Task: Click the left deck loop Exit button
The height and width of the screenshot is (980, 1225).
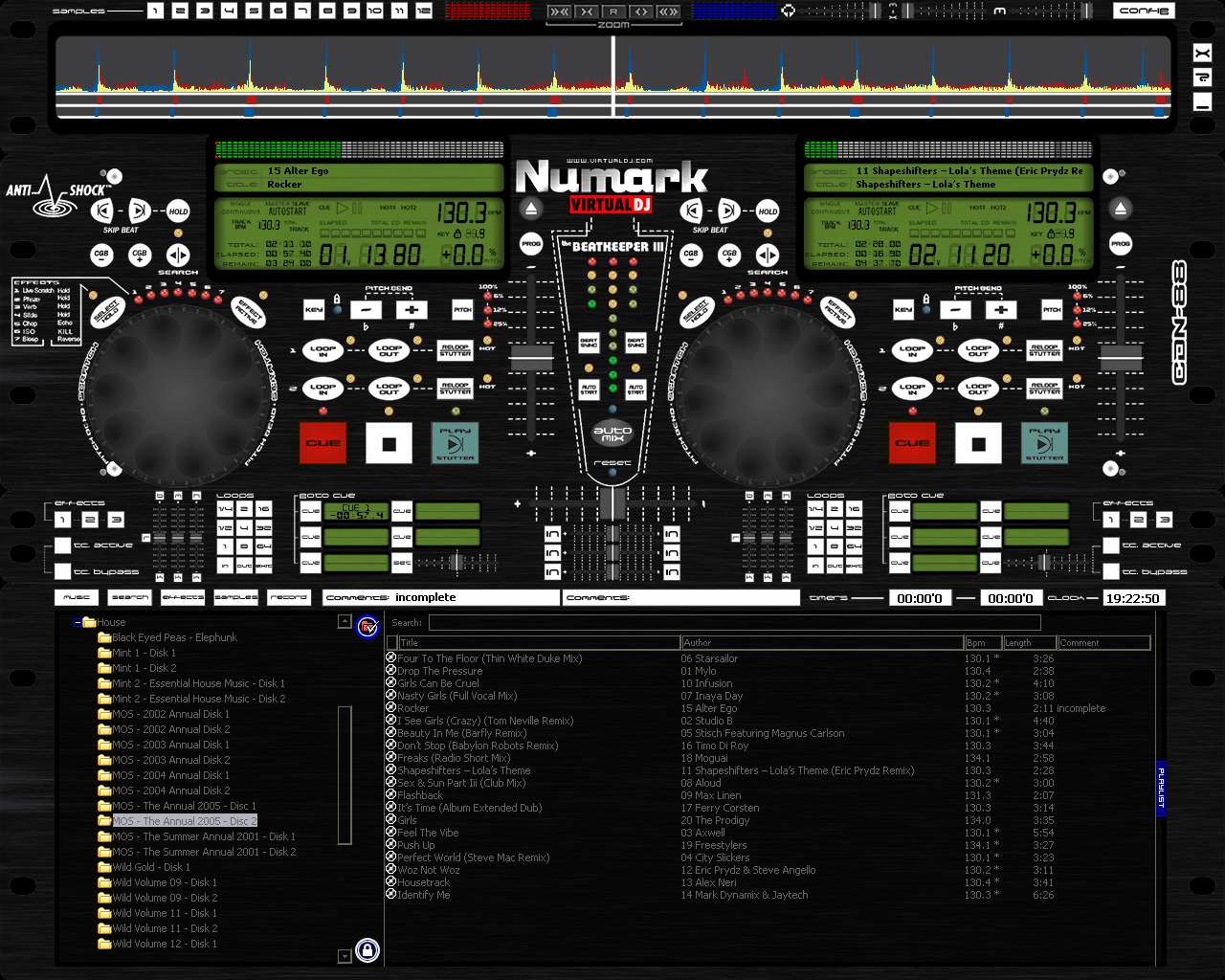Action: 263,566
